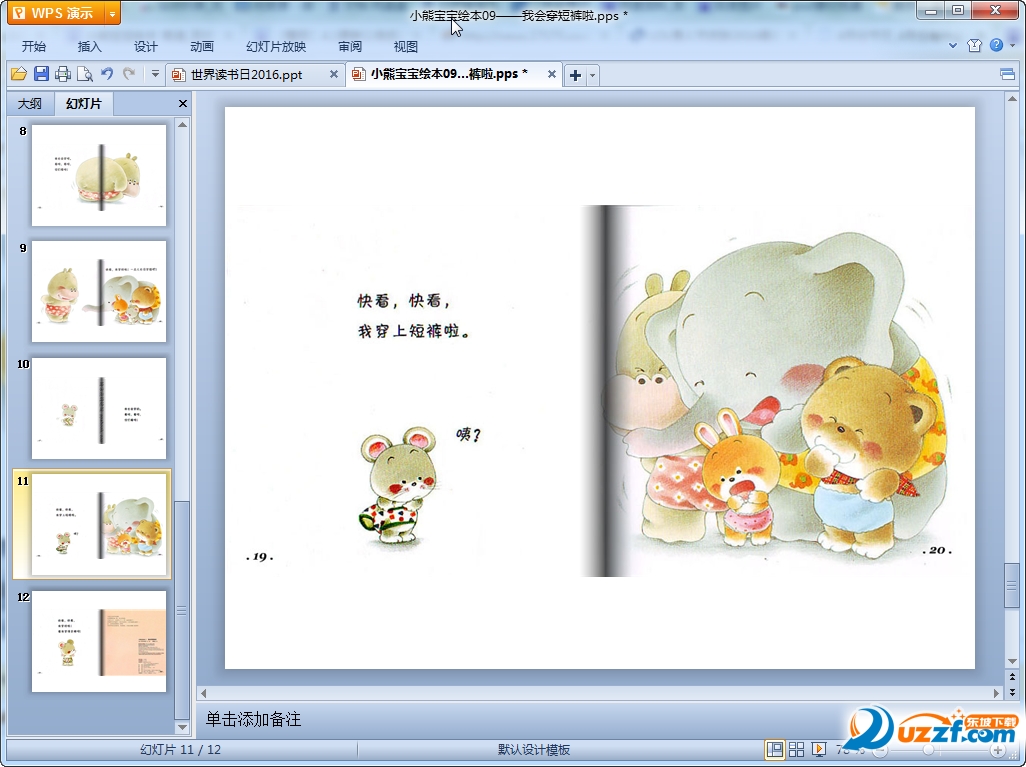Click the thumbnail pane scroll down arrow
1026x767 pixels.
click(183, 727)
